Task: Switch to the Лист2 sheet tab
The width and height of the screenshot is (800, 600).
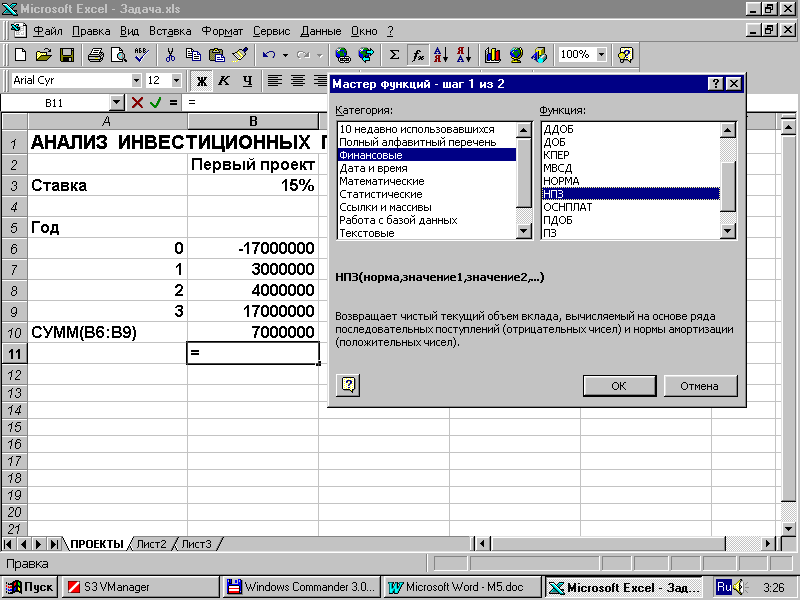Action: (x=151, y=544)
